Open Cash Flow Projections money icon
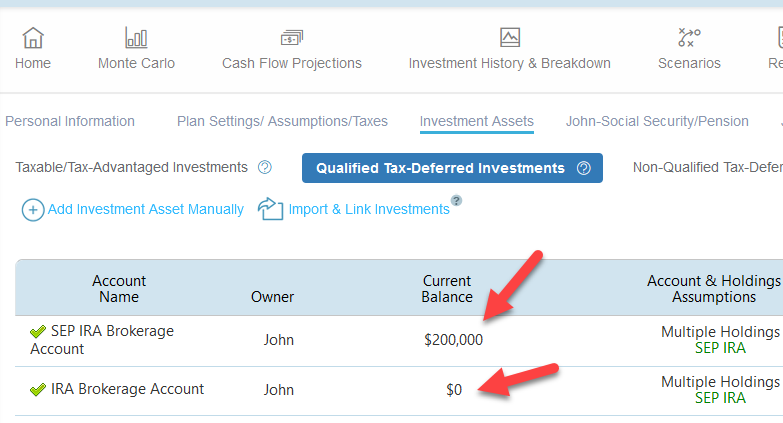Screen dimensions: 783x423 [x=292, y=37]
